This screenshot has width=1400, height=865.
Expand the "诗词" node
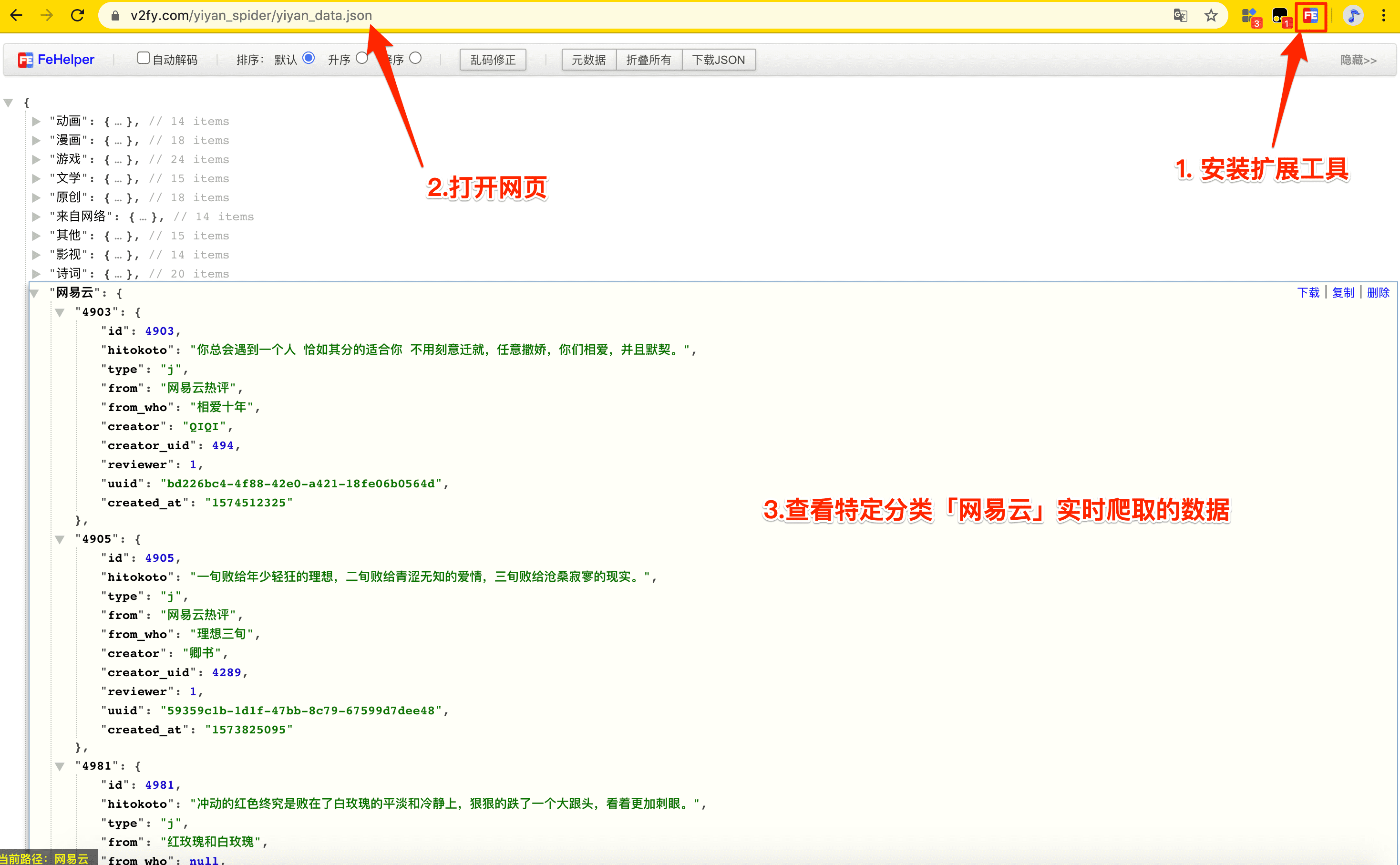[x=36, y=273]
